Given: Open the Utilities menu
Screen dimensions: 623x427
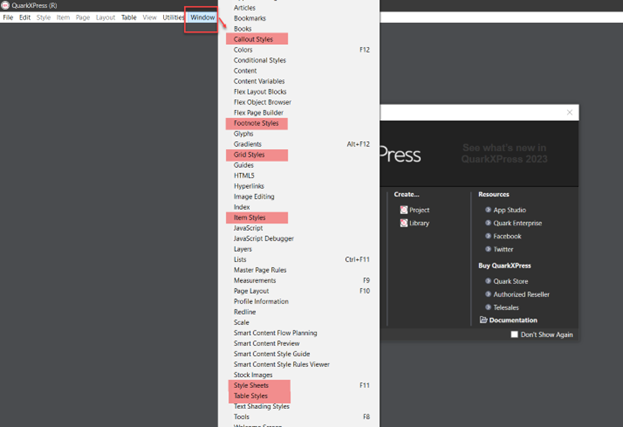Looking at the screenshot, I should 173,17.
